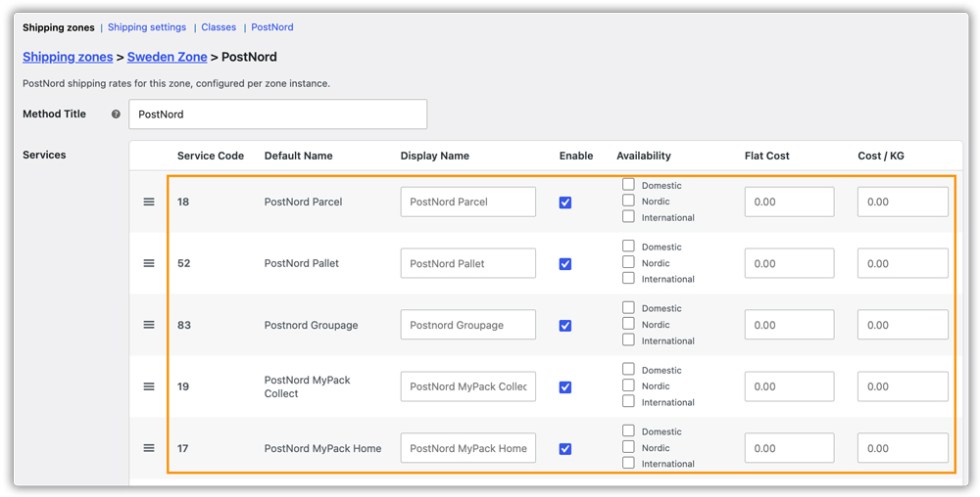Click Cost / KG field for MyPack Collect
The image size is (980, 497).
click(x=902, y=386)
